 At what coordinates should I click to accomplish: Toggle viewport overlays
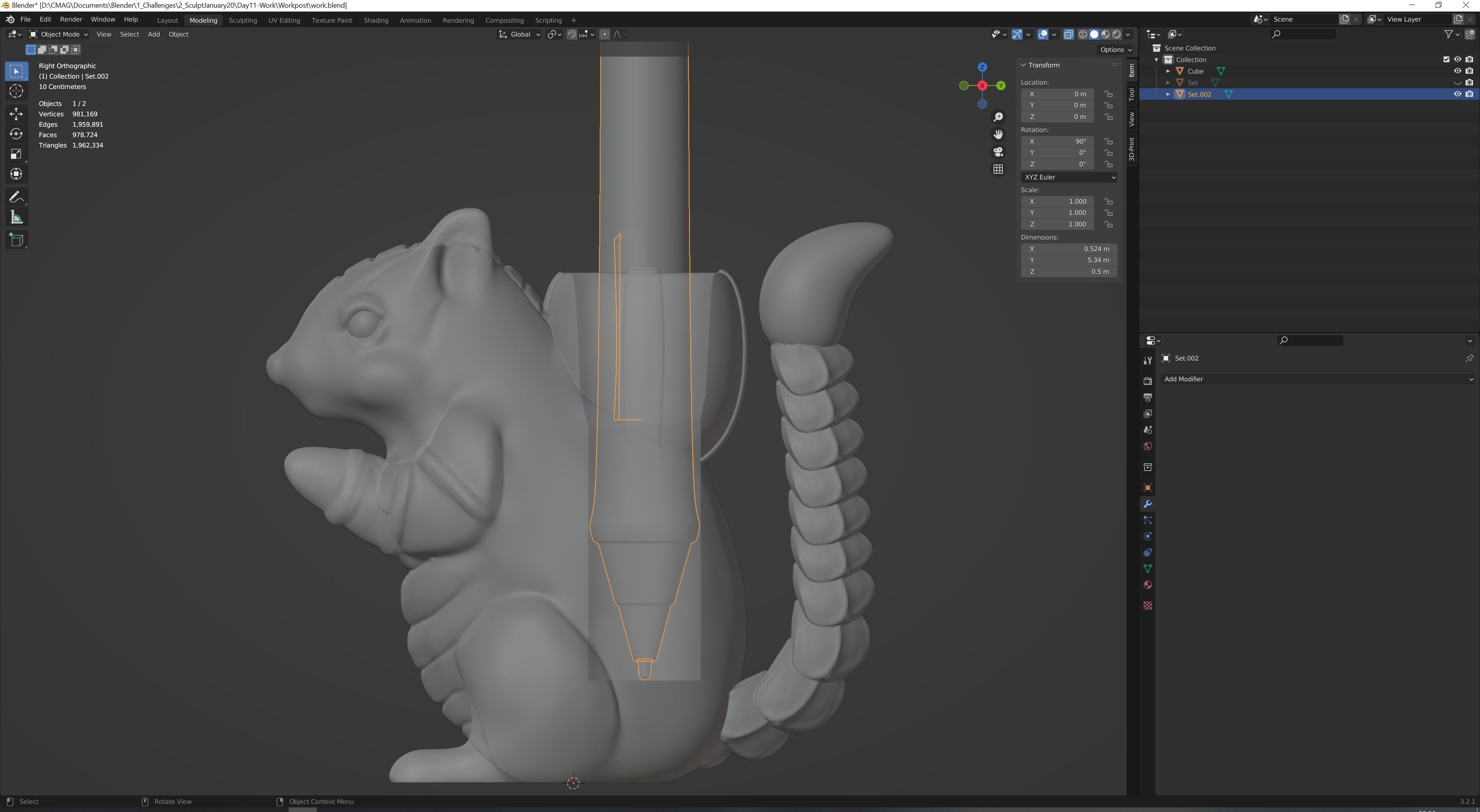coord(1043,34)
